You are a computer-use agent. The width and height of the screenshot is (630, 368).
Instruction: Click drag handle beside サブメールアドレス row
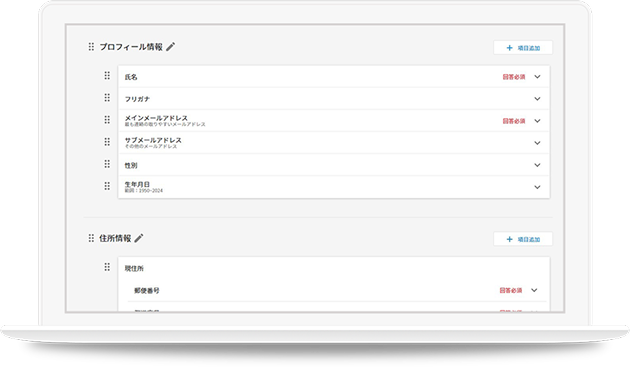107,142
